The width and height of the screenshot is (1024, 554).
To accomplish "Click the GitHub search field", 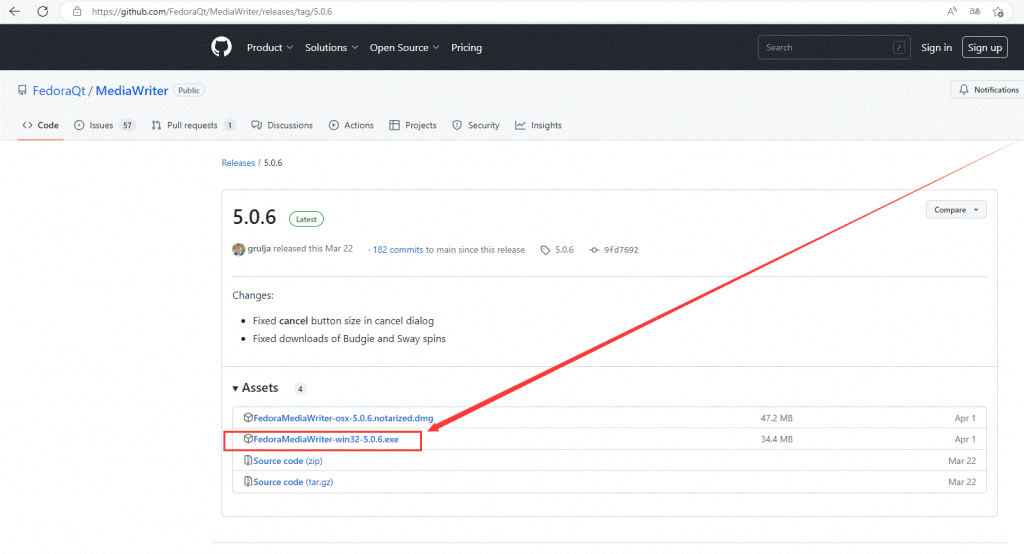I will coord(835,47).
